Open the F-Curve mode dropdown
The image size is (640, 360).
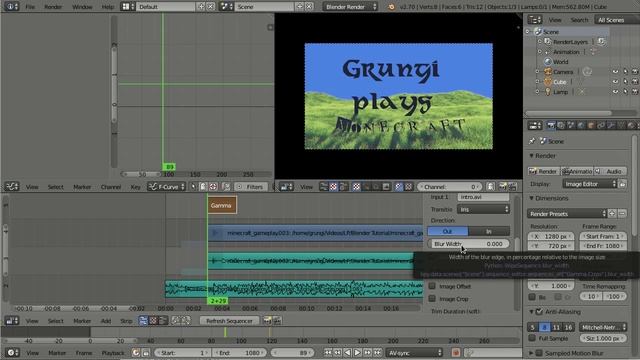coord(167,187)
